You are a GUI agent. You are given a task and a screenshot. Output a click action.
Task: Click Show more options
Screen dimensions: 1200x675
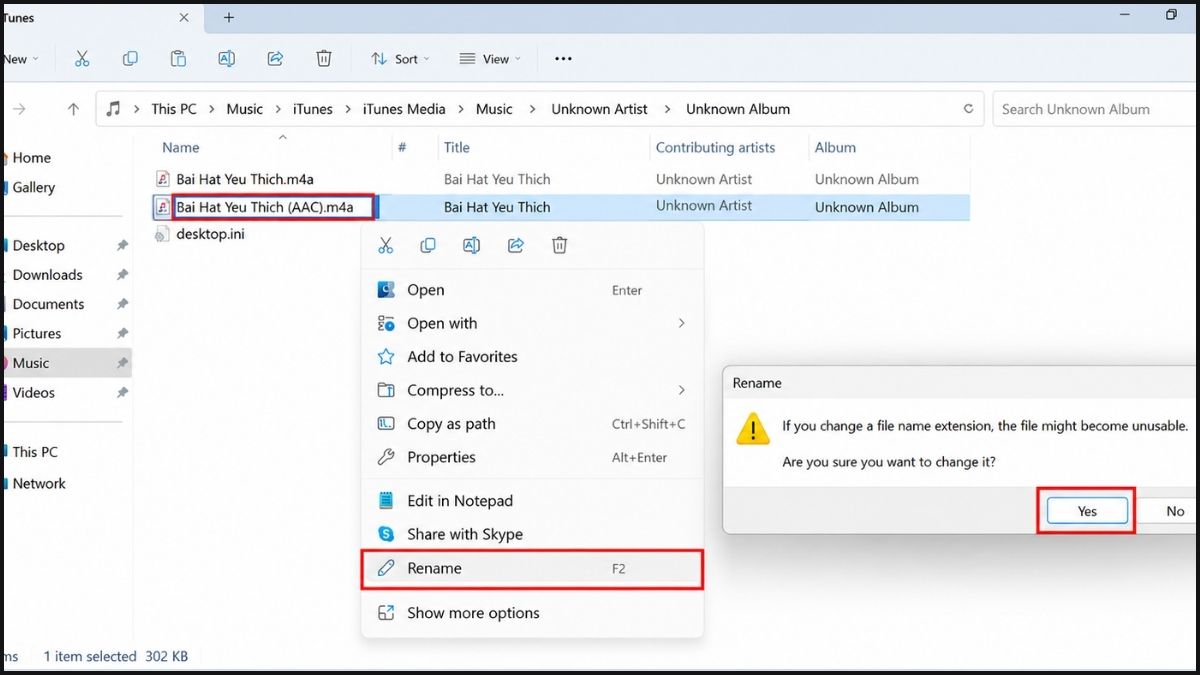pos(532,613)
